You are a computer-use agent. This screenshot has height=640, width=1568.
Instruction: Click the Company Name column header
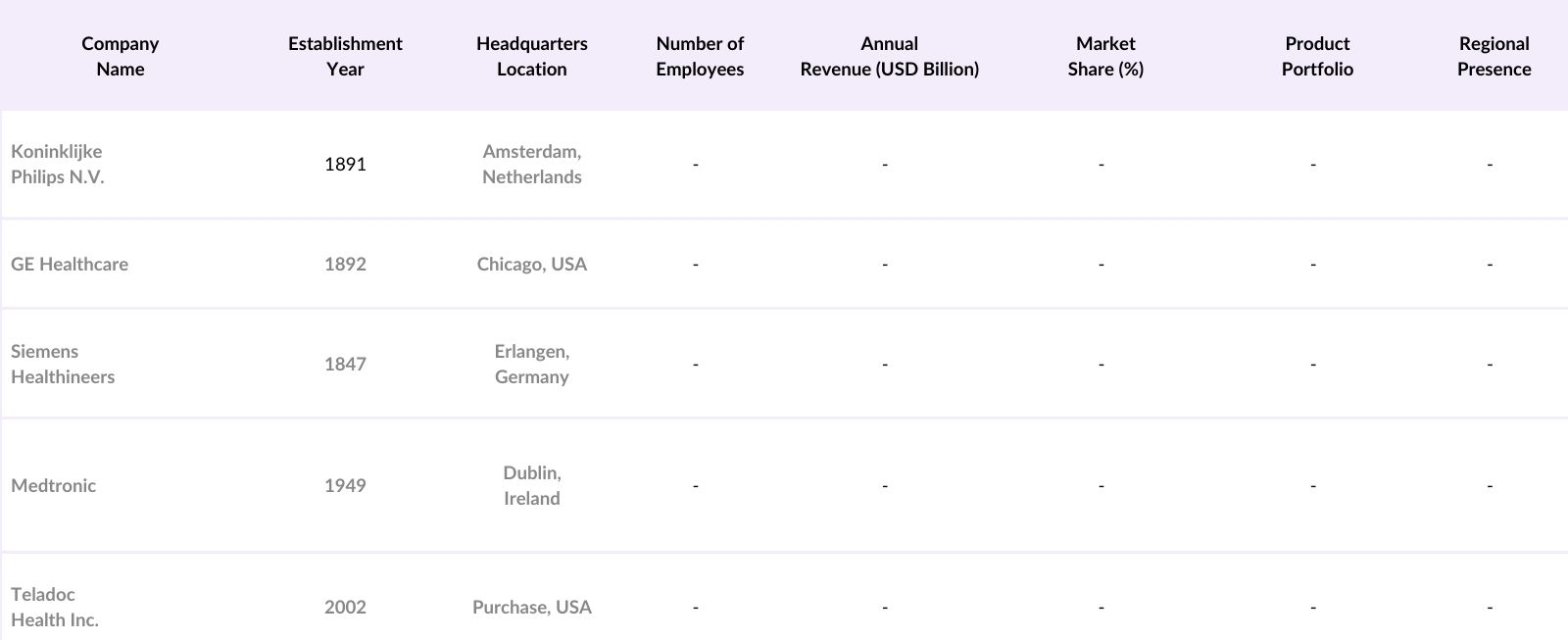click(x=120, y=56)
